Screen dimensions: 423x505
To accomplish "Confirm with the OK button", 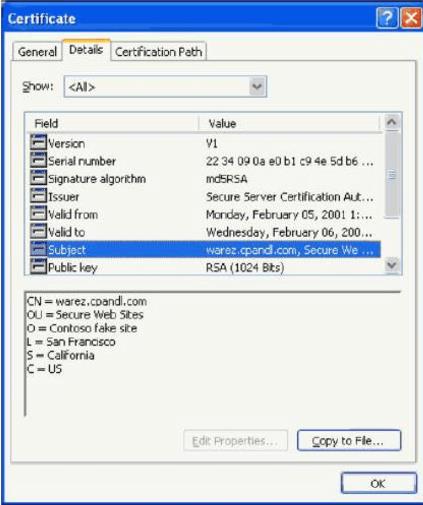I will tap(379, 483).
